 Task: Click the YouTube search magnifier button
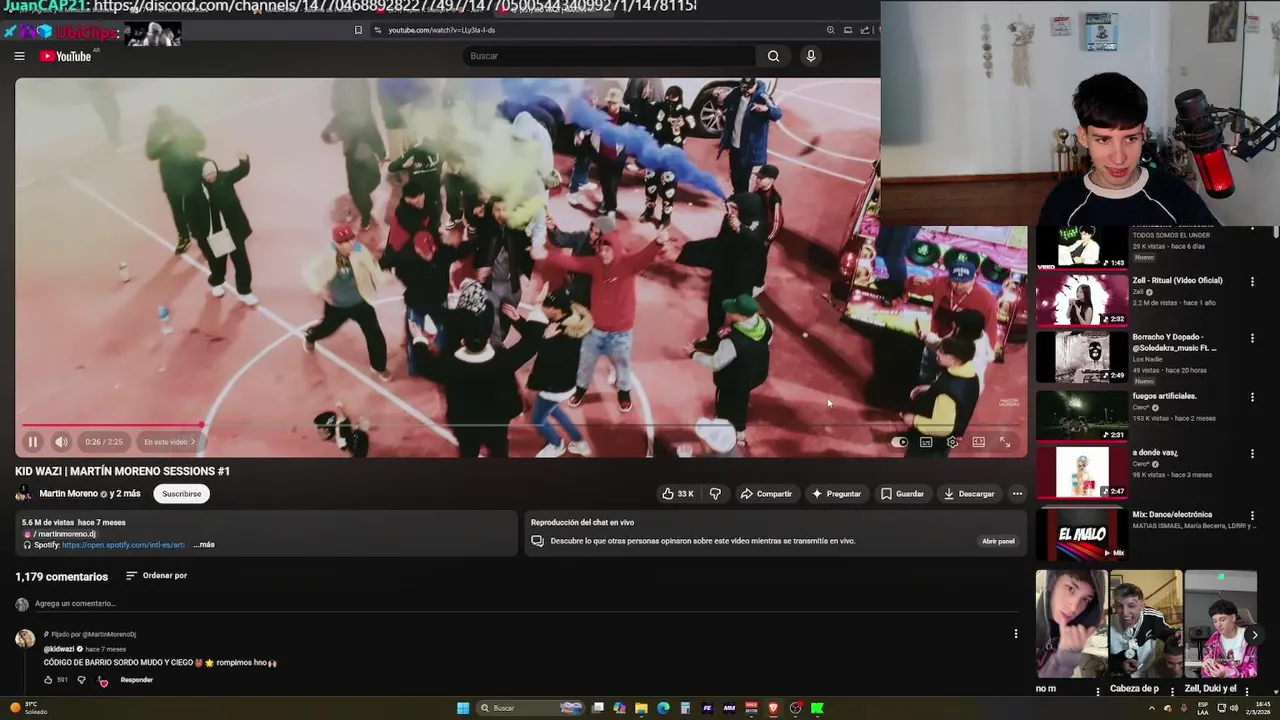[773, 56]
